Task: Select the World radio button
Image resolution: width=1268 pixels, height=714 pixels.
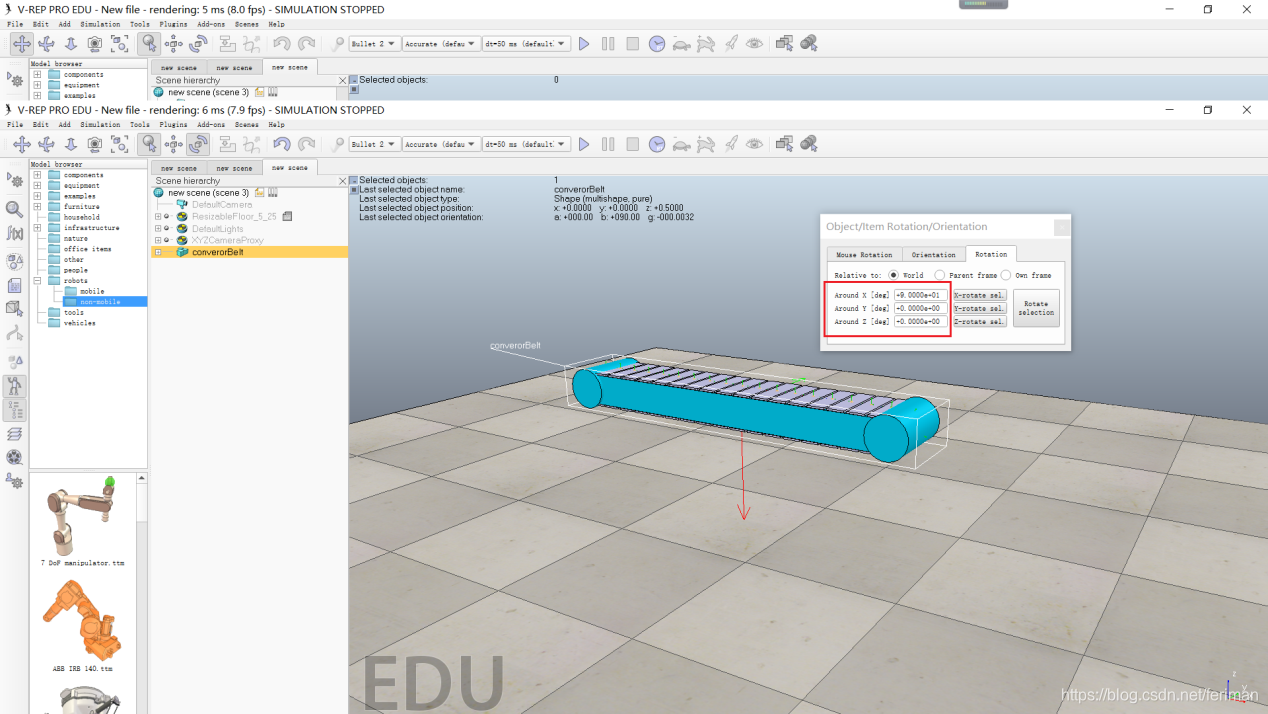Action: click(893, 275)
